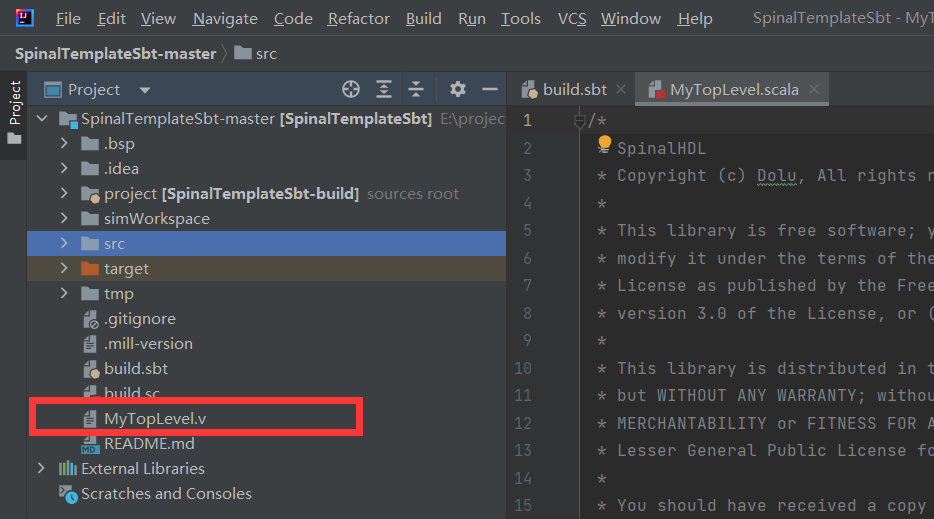Screen dimensions: 934x519
Task: Click the Expand All icon
Action: (x=384, y=89)
